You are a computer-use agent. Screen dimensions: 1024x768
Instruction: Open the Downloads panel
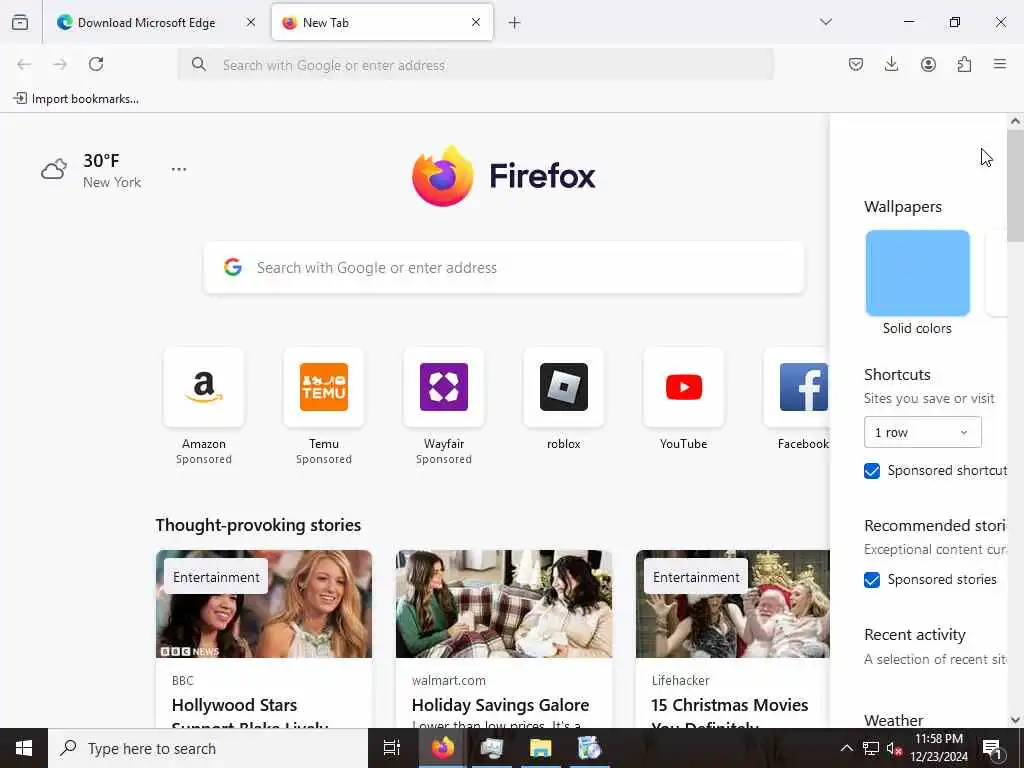pyautogui.click(x=891, y=64)
